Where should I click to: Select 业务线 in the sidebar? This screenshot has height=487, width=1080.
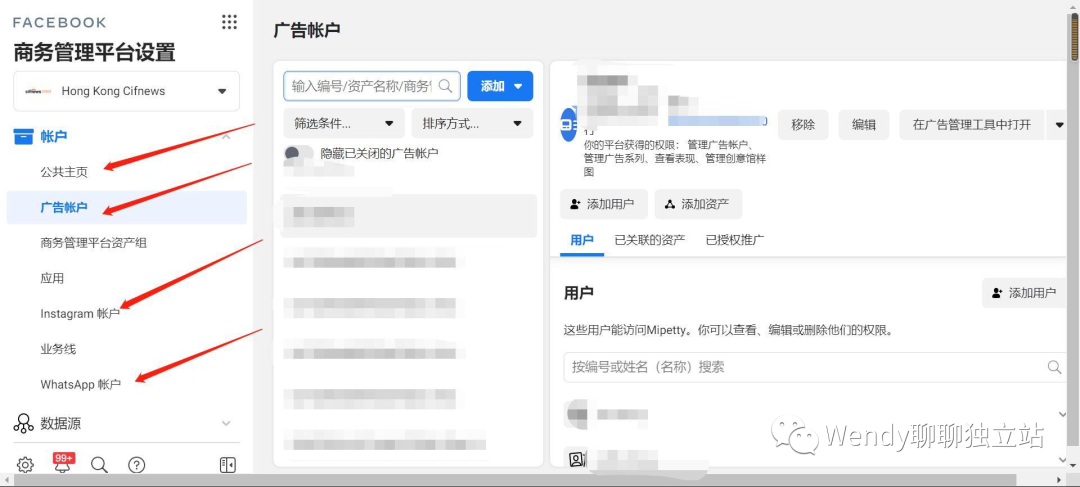(x=58, y=349)
